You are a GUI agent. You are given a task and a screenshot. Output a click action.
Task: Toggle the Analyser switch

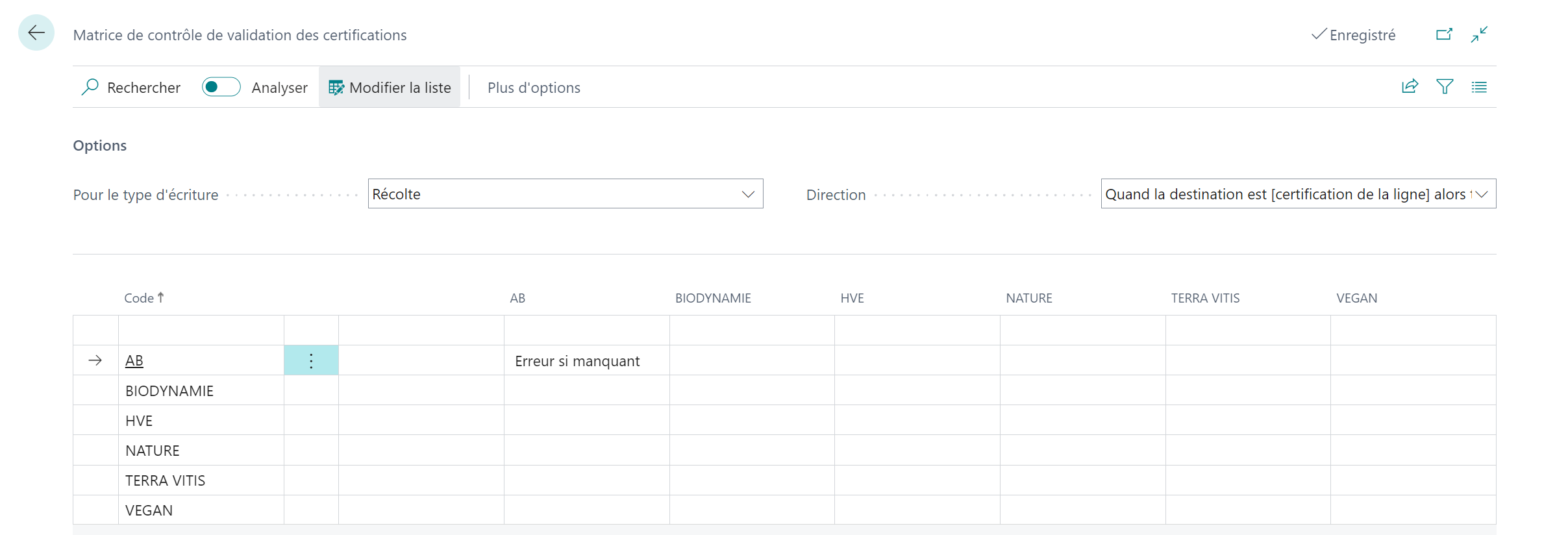221,87
